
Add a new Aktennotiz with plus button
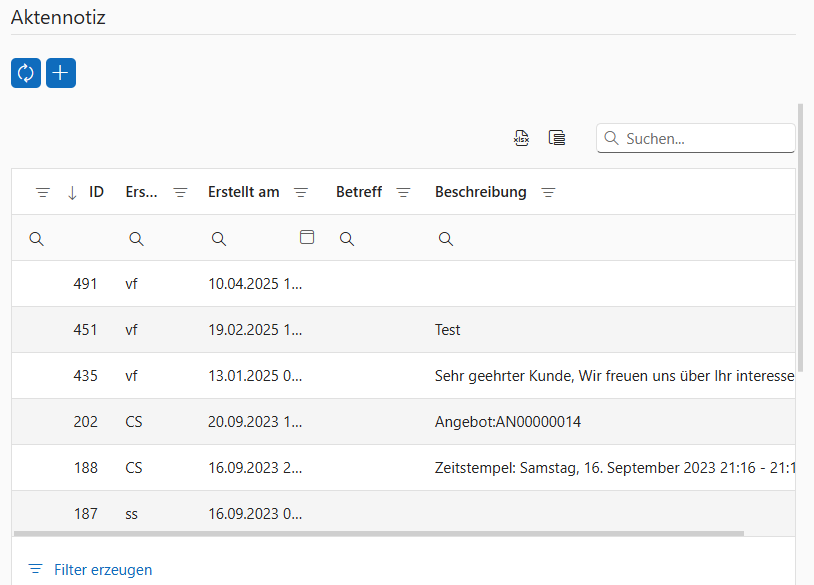tap(61, 73)
